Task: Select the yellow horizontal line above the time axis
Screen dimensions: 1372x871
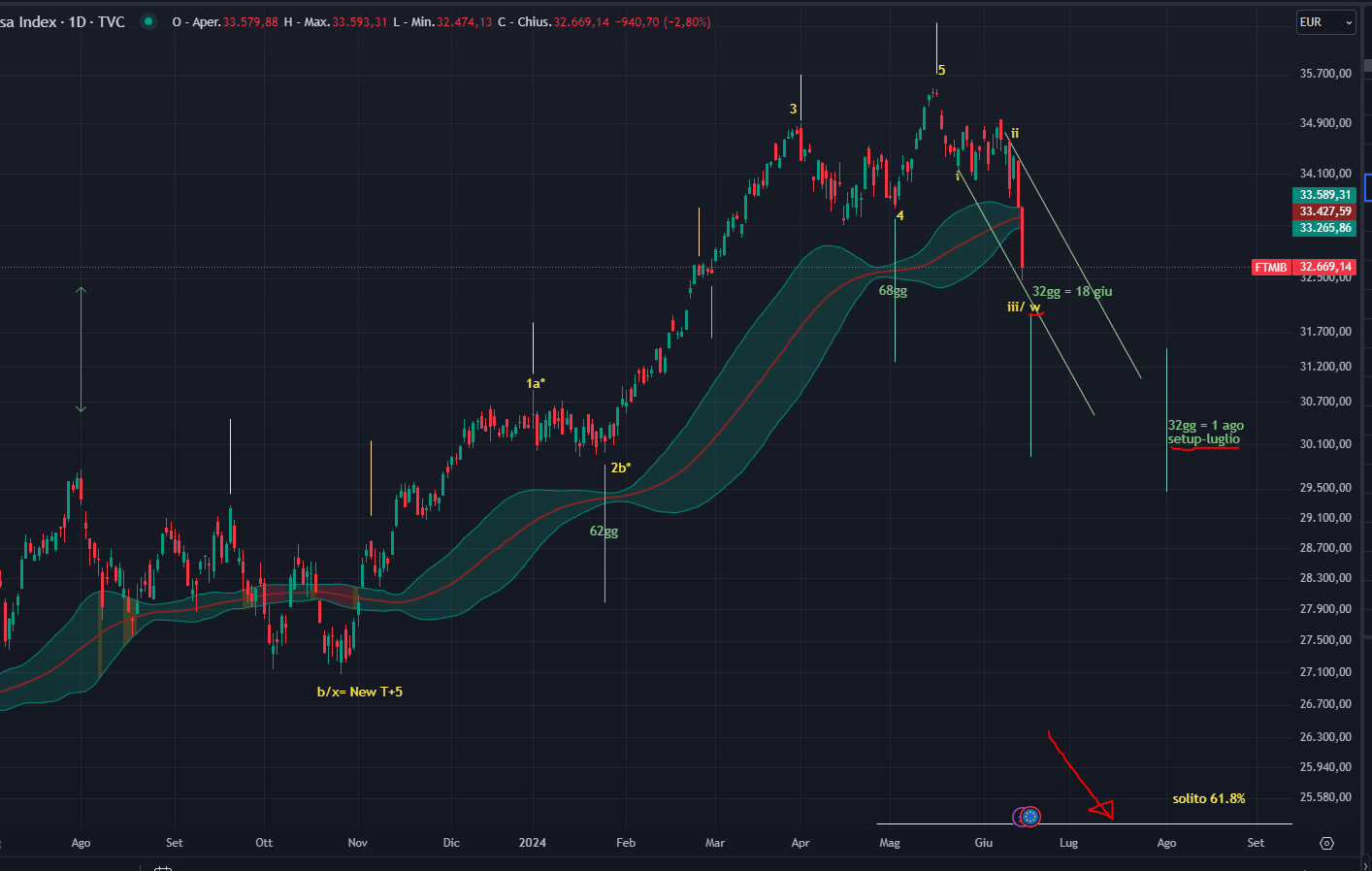Action: coord(1084,824)
